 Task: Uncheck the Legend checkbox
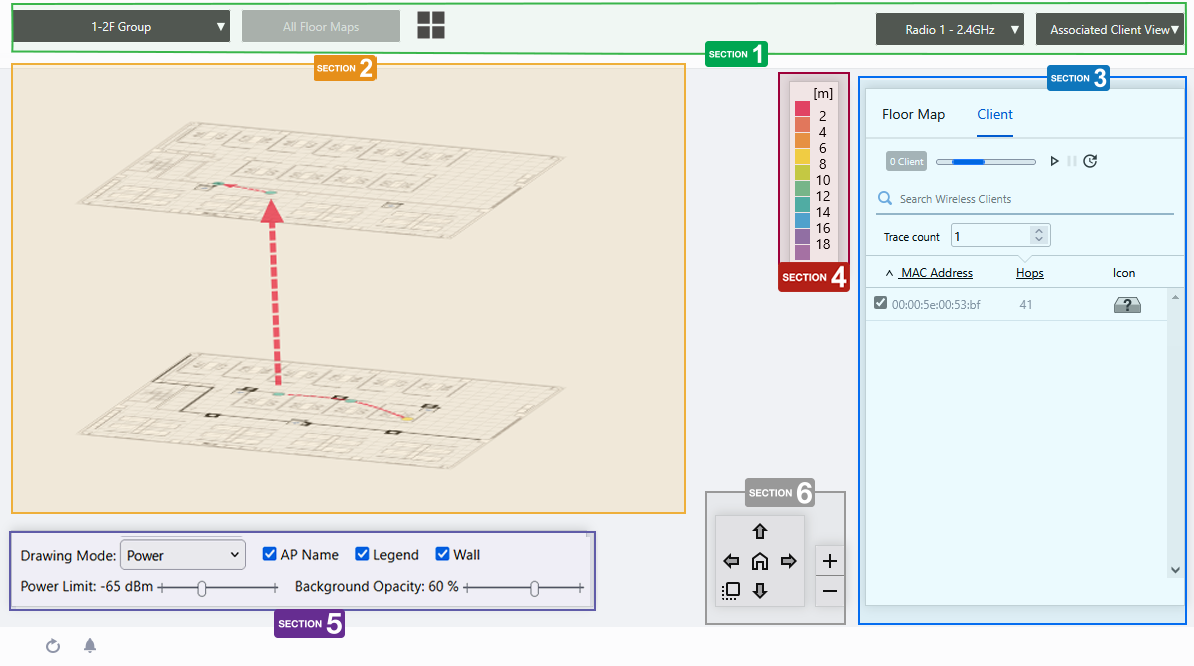(363, 554)
